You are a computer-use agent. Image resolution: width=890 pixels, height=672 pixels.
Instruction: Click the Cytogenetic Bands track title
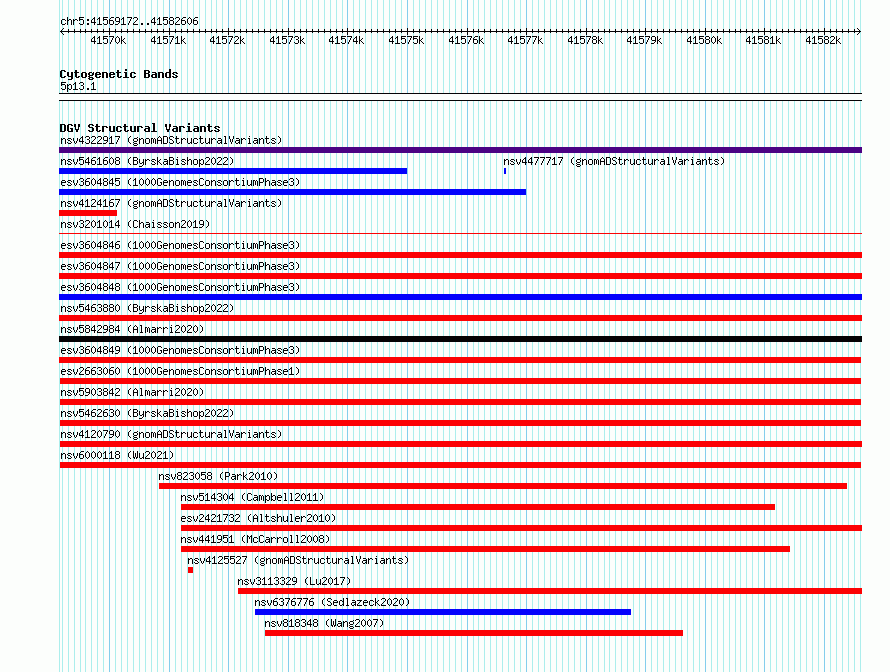pyautogui.click(x=119, y=74)
